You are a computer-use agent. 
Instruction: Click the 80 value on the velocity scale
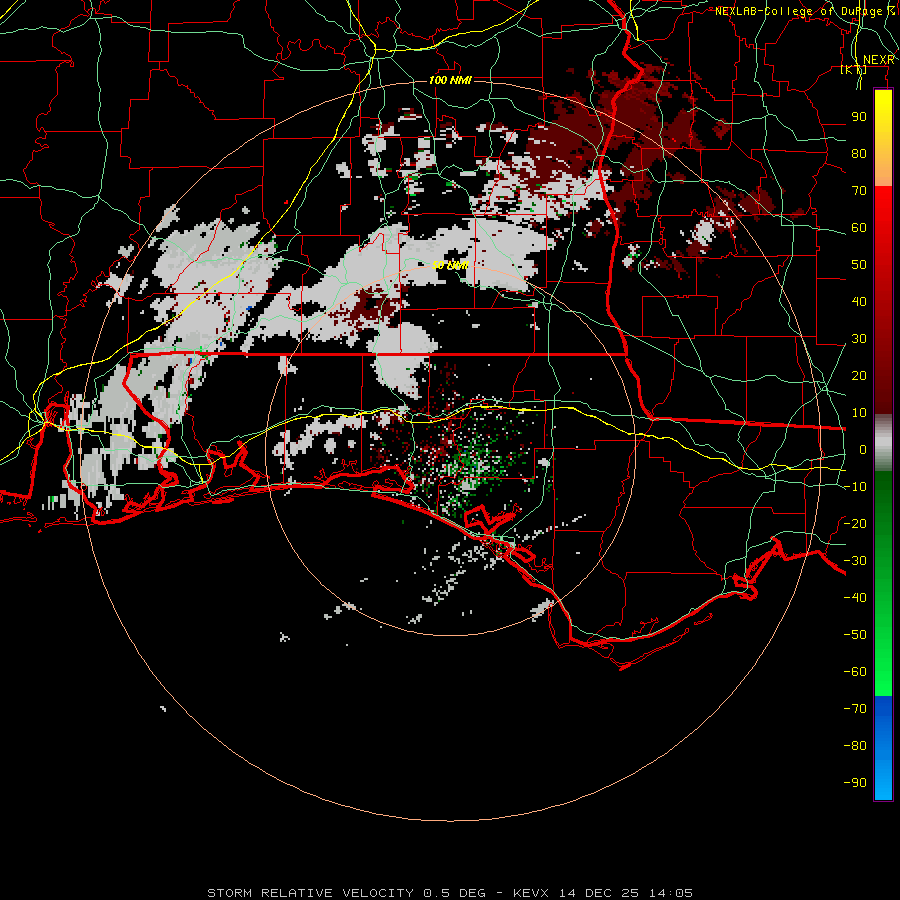[859, 153]
